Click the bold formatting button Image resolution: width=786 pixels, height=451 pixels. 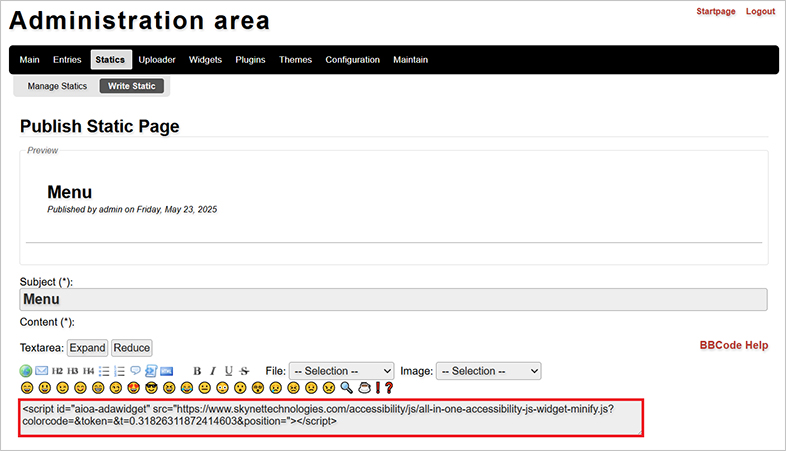197,371
